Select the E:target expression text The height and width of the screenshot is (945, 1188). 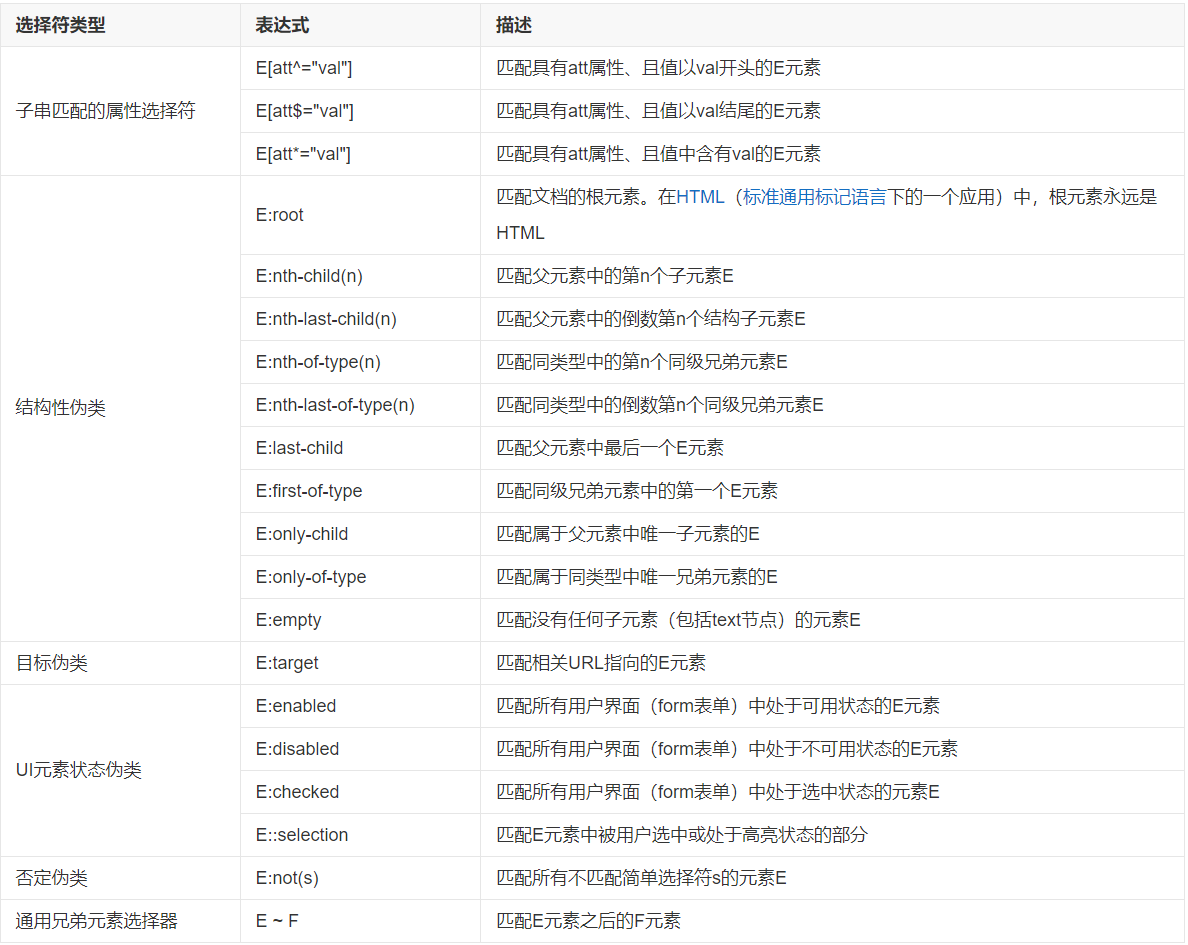click(x=287, y=663)
